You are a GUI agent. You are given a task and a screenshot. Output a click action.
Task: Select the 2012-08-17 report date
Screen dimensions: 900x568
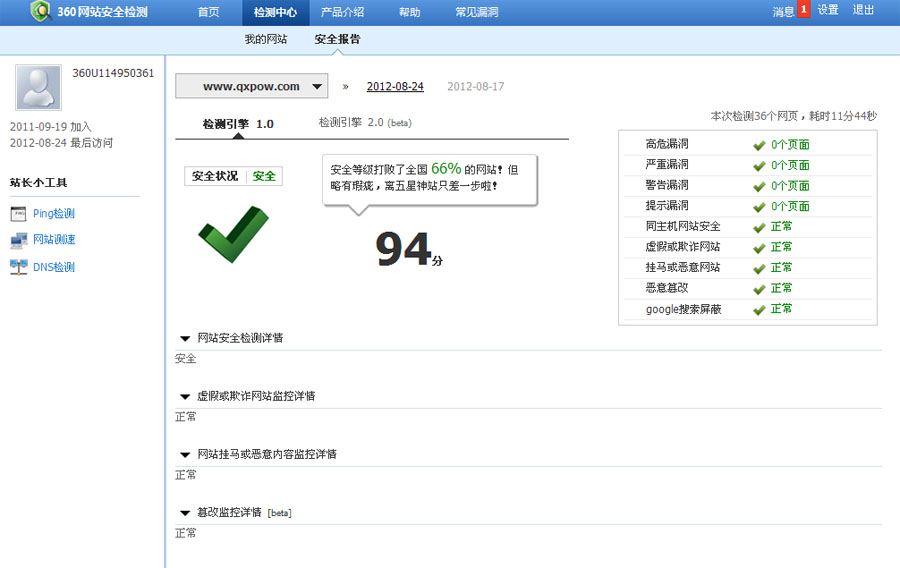(475, 87)
